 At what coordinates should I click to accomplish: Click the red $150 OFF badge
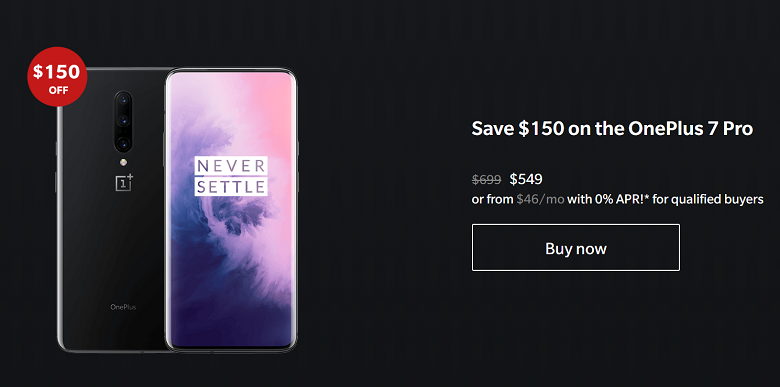[x=57, y=77]
